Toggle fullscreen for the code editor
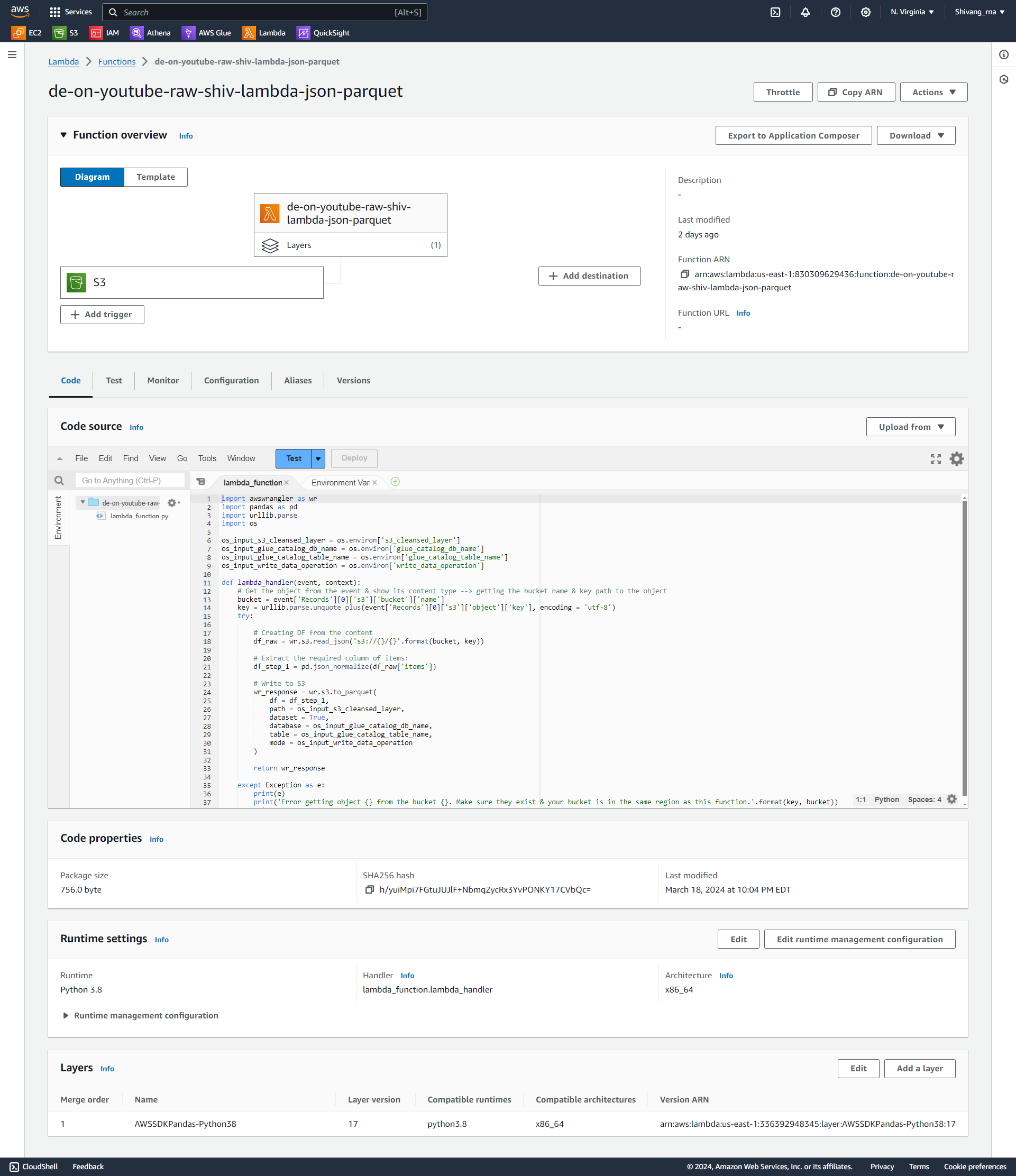The width and height of the screenshot is (1016, 1176). coord(936,458)
